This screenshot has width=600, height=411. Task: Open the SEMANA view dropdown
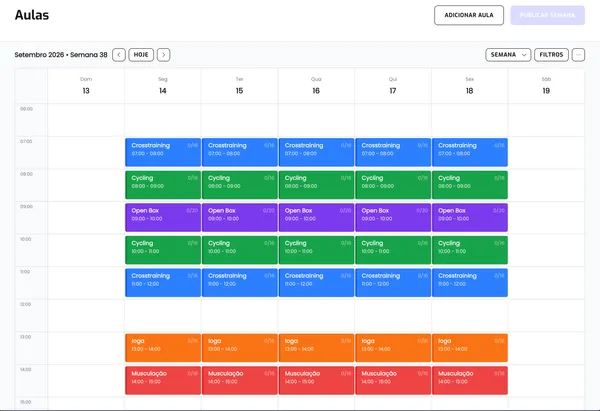(x=508, y=55)
